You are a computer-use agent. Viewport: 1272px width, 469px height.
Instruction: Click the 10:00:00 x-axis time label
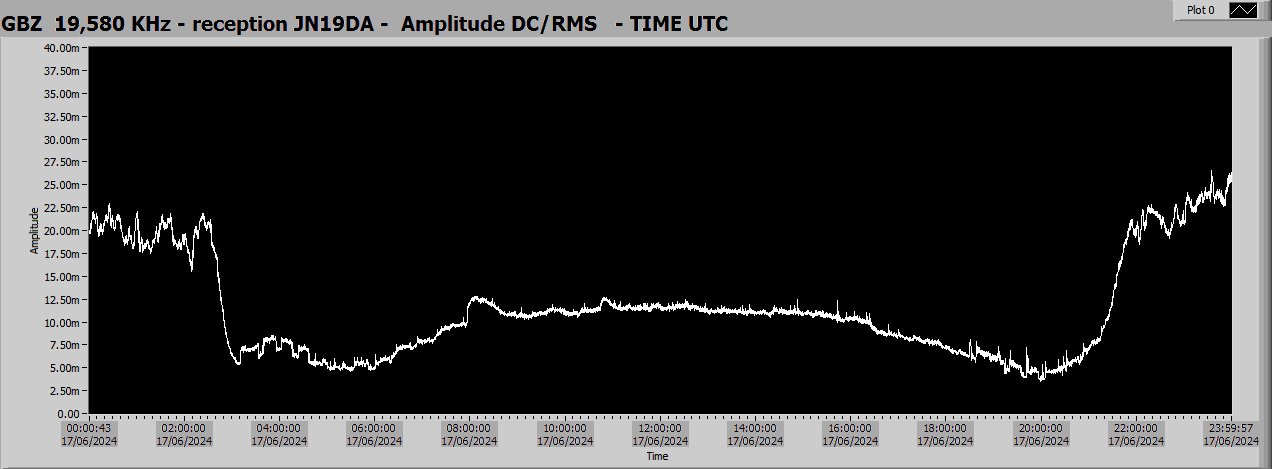click(564, 428)
